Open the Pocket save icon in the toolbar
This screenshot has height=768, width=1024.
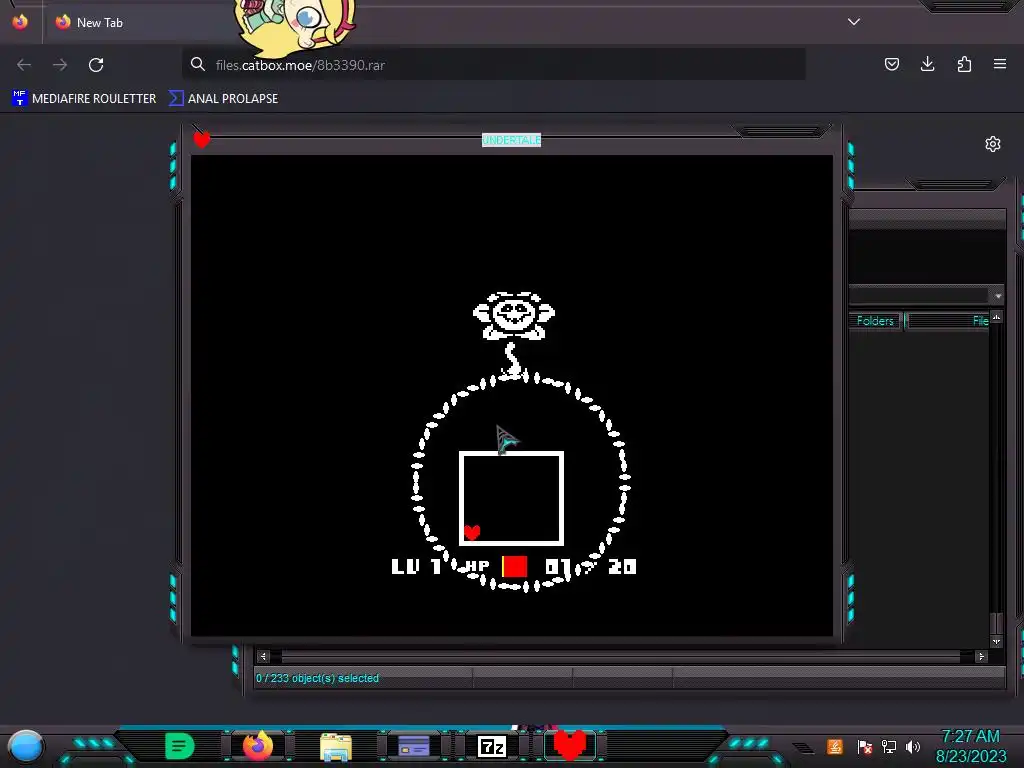click(891, 64)
